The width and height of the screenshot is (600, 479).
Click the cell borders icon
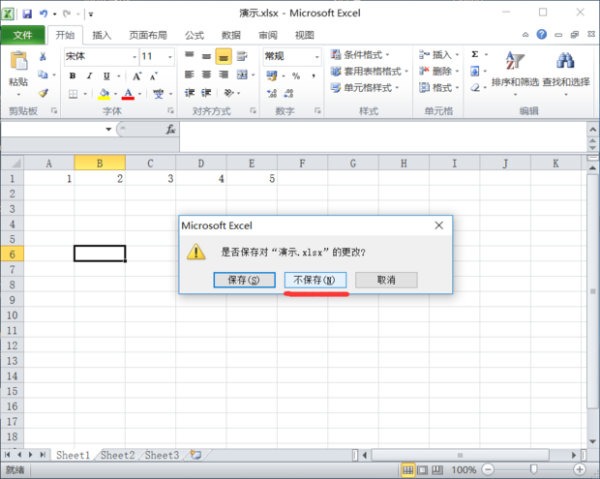(73, 94)
